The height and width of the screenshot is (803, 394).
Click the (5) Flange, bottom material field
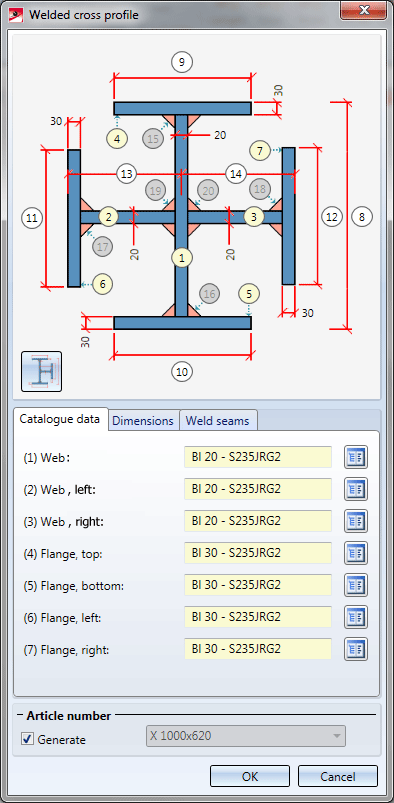tap(258, 585)
